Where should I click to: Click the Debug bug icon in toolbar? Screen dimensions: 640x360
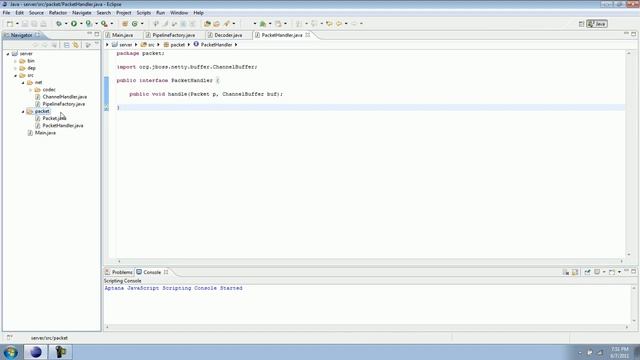[59, 24]
